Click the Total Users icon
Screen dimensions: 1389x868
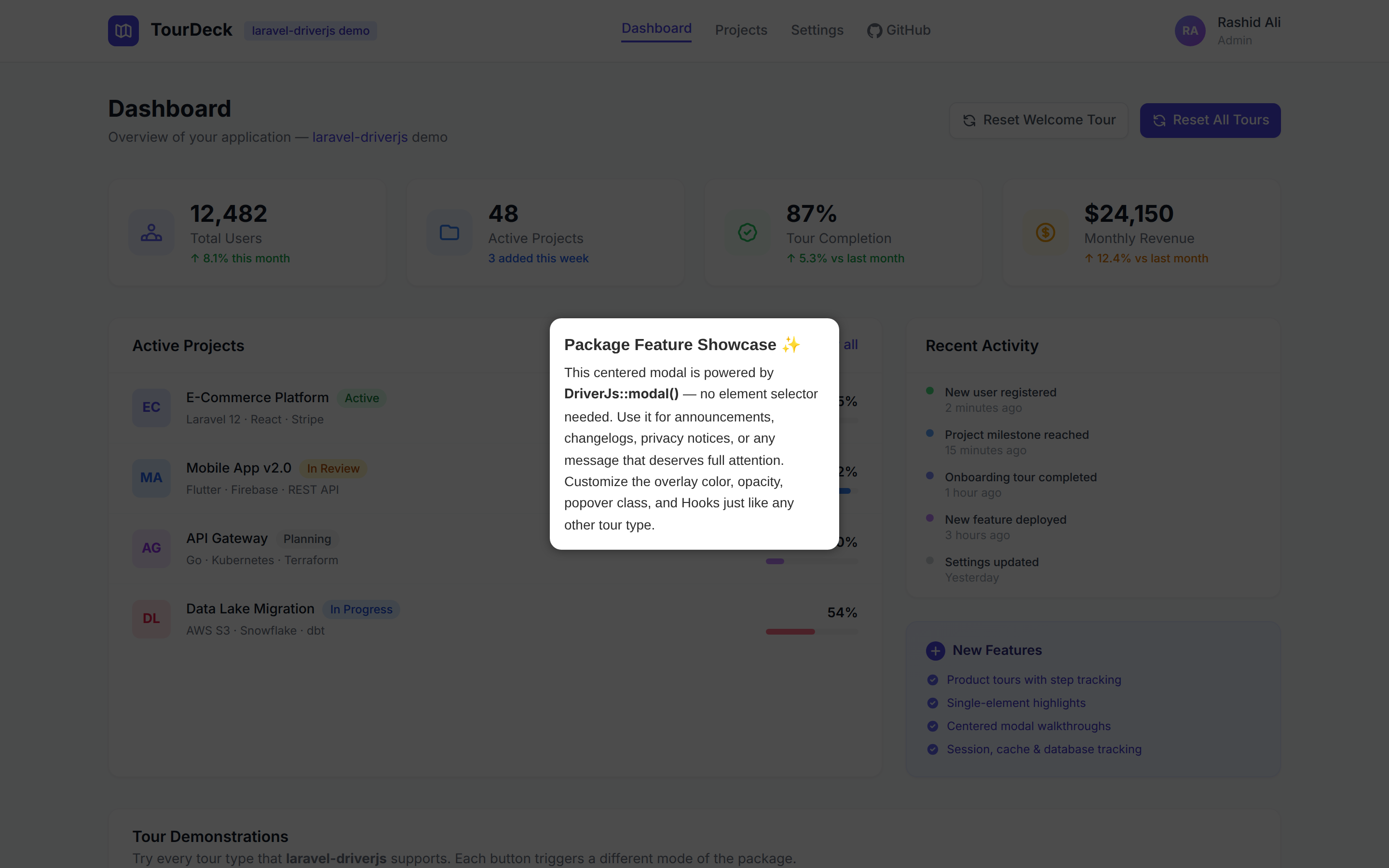pos(151,232)
